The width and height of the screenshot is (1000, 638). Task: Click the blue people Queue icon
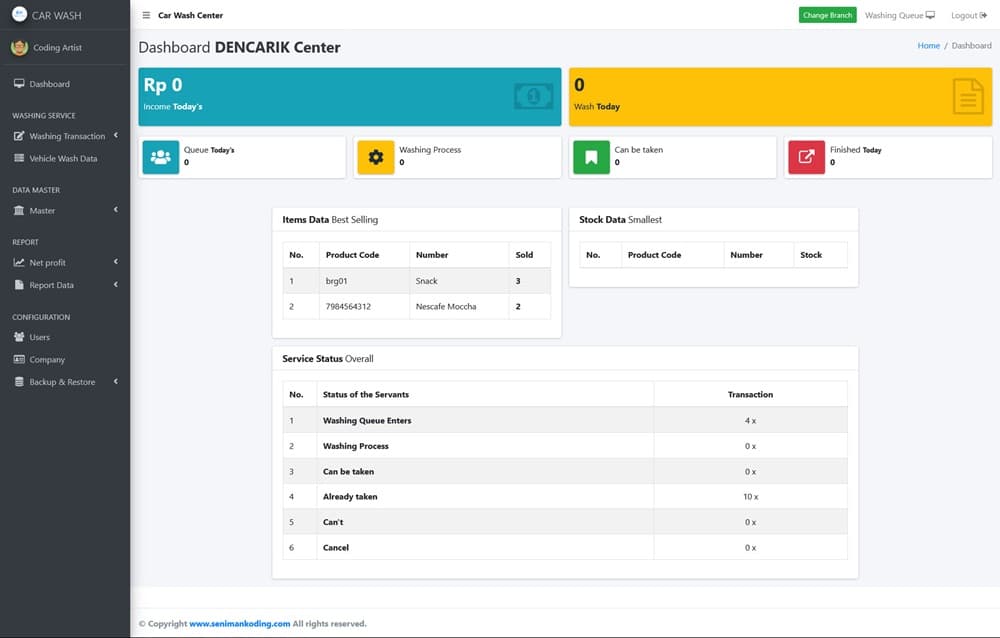coord(161,157)
